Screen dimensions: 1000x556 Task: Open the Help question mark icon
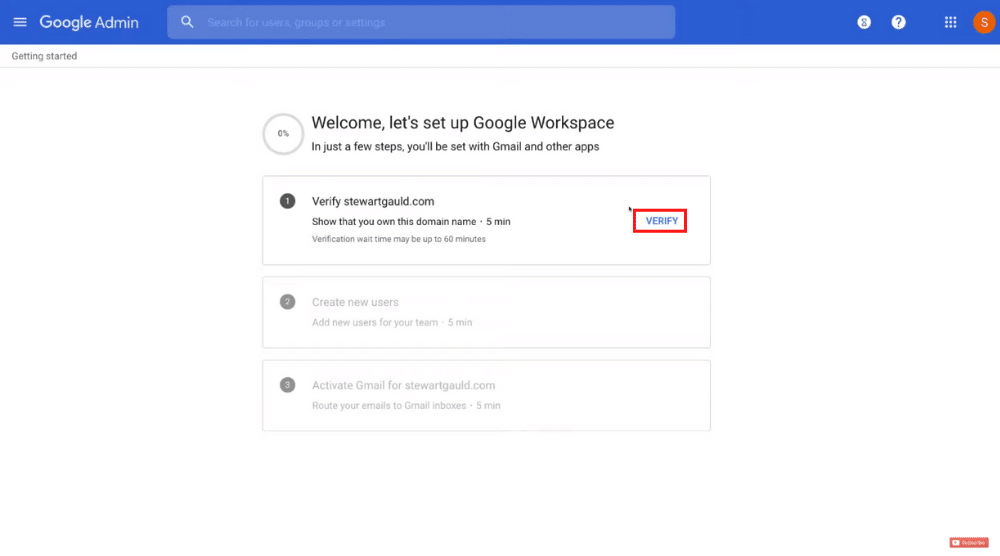[898, 22]
